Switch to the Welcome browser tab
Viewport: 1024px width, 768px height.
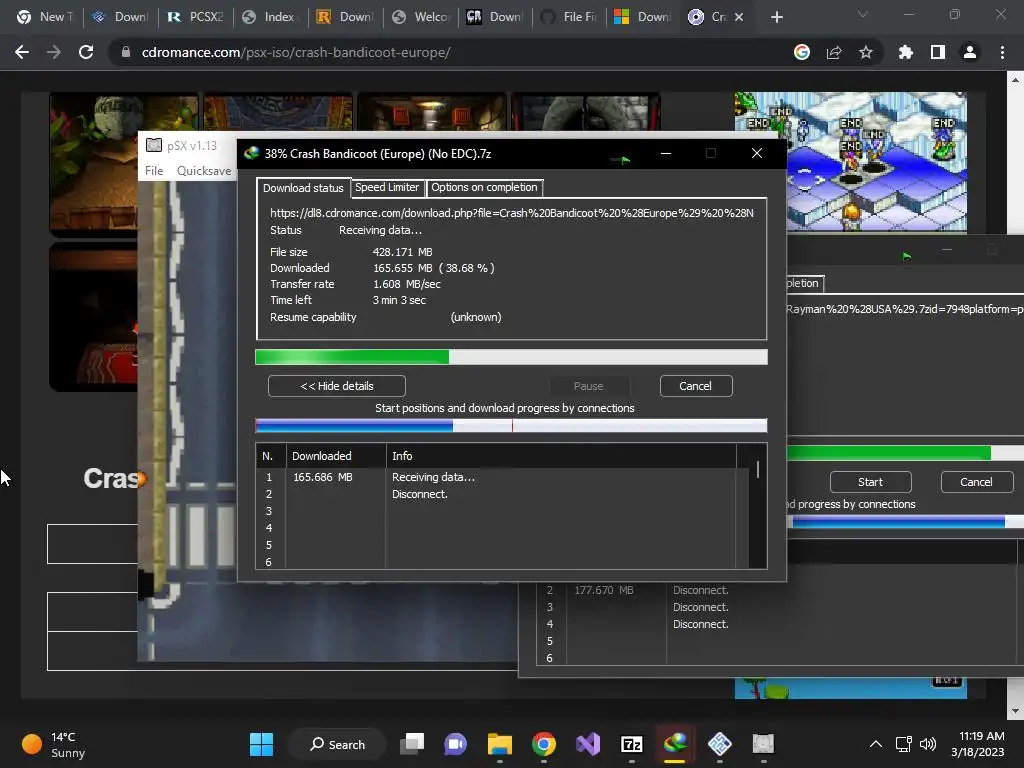[420, 17]
